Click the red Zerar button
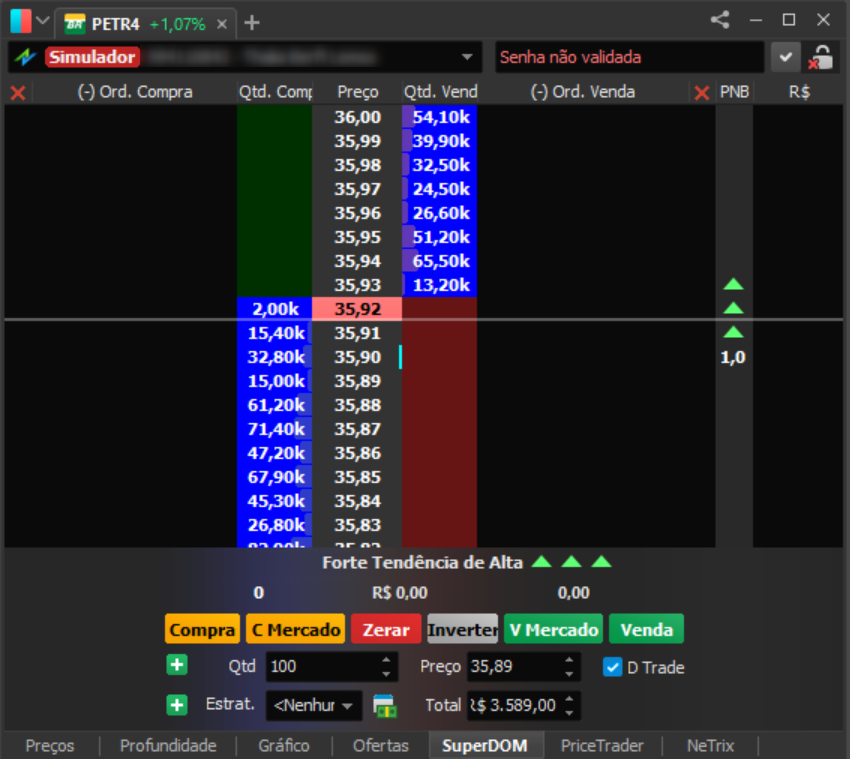This screenshot has width=850, height=759. pos(386,629)
